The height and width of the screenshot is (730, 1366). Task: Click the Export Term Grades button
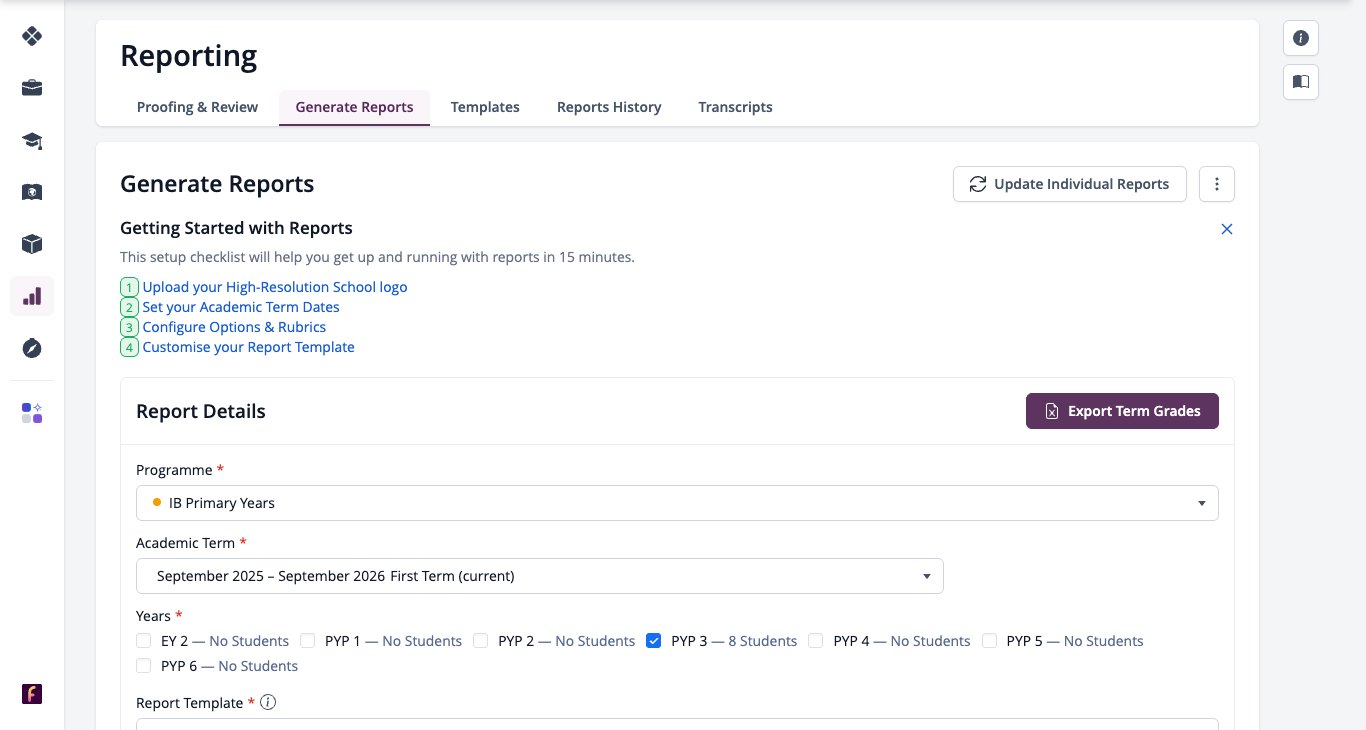(1122, 411)
